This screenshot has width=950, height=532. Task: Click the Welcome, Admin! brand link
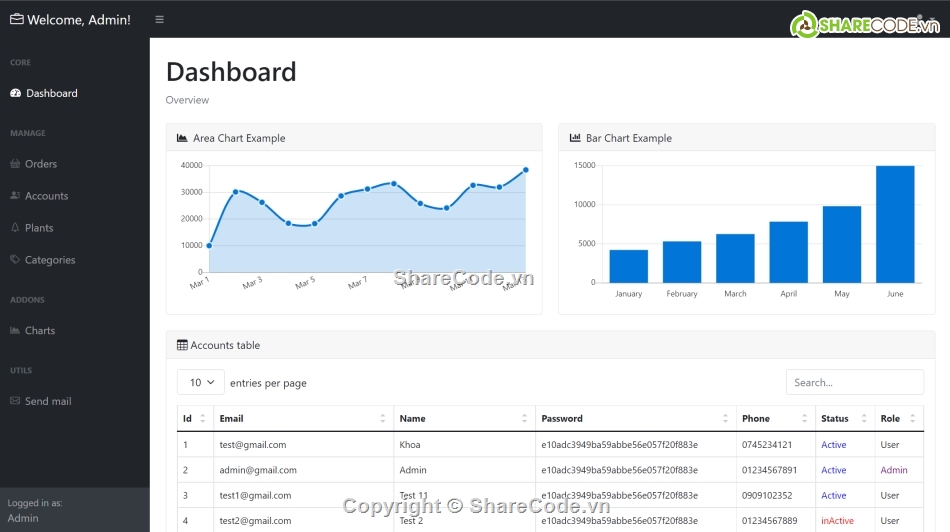(78, 20)
